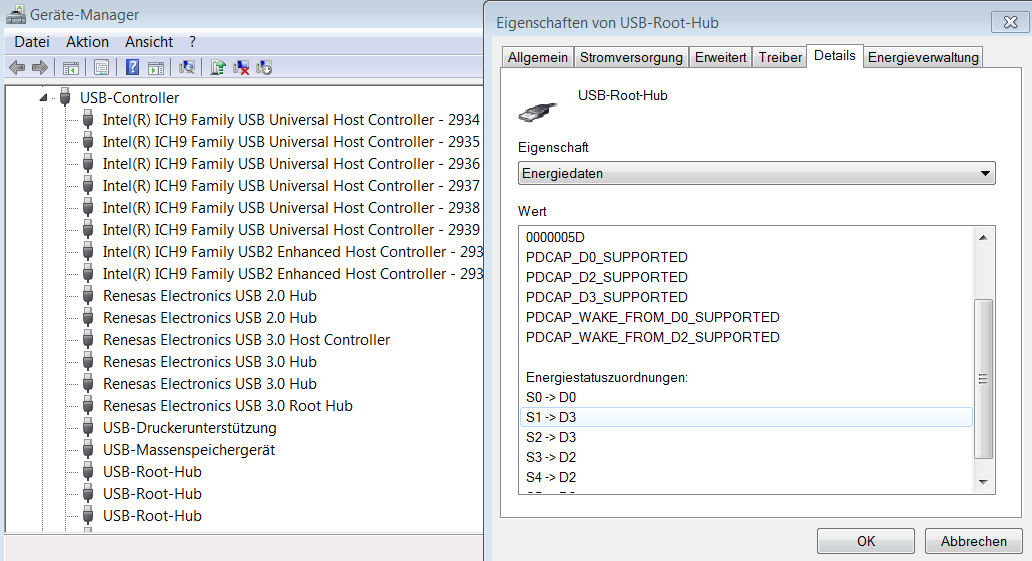Open the properties toolbar icon
The image size is (1032, 561).
click(x=101, y=67)
